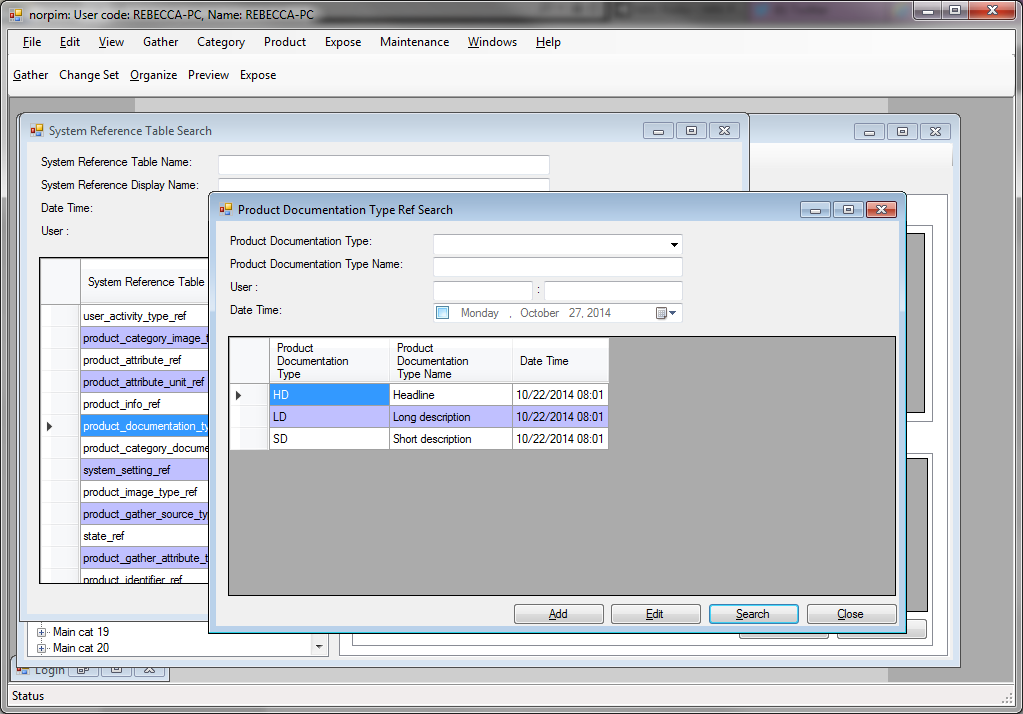Sort by Product Documentation Type column header

[329, 360]
